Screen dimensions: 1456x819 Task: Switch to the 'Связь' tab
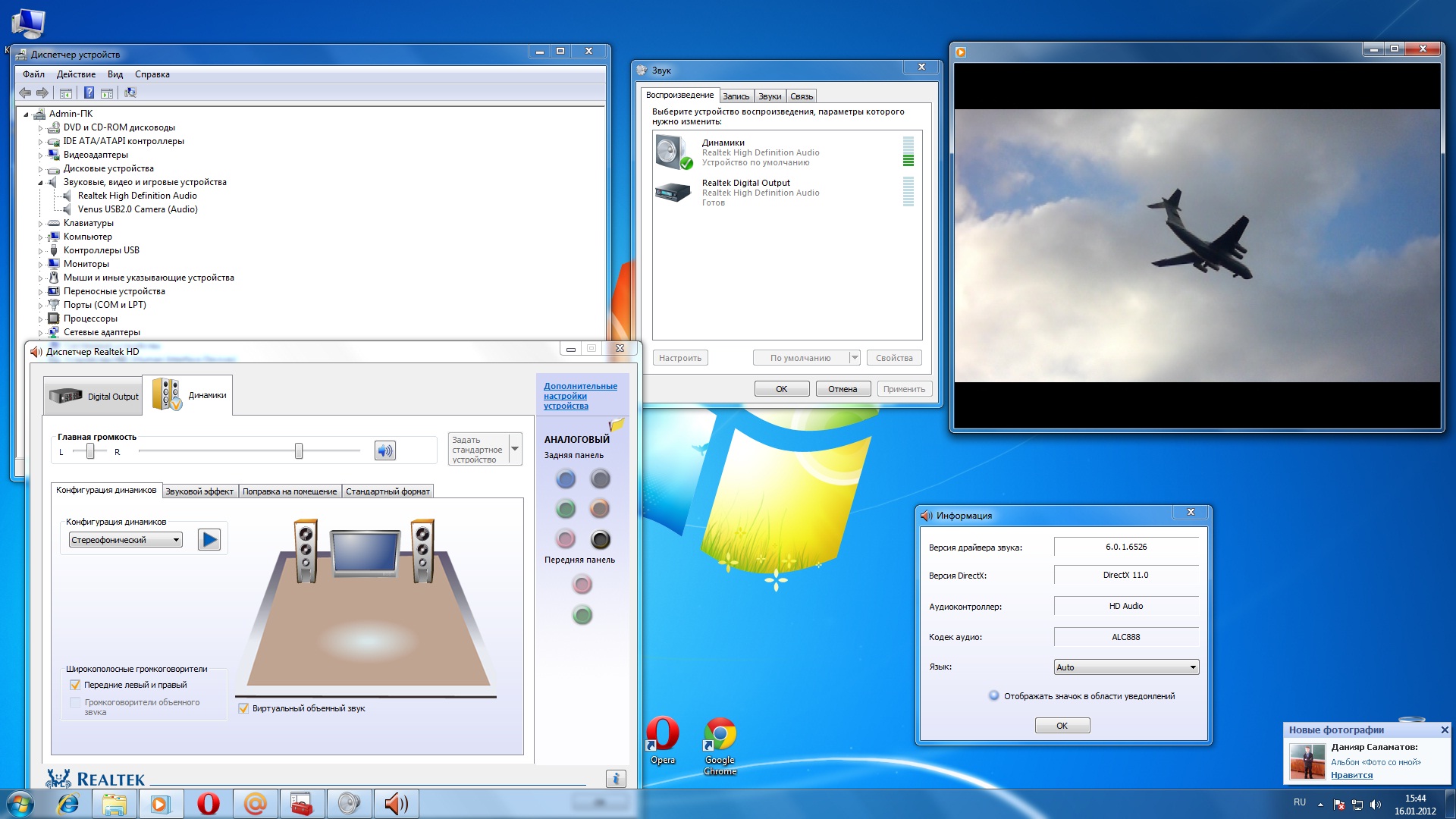[802, 96]
